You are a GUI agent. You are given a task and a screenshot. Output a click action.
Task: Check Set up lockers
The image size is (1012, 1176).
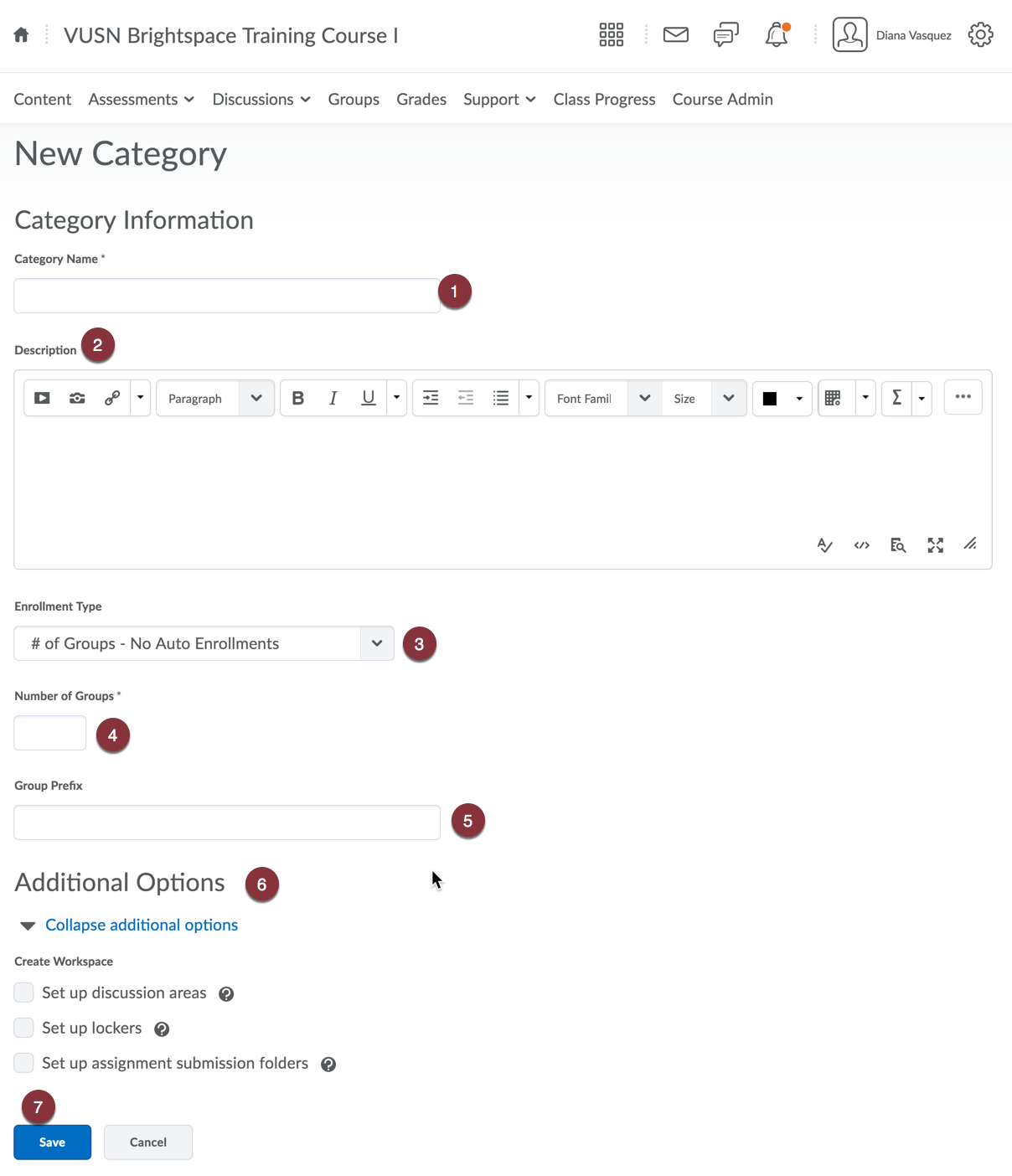click(x=24, y=1028)
